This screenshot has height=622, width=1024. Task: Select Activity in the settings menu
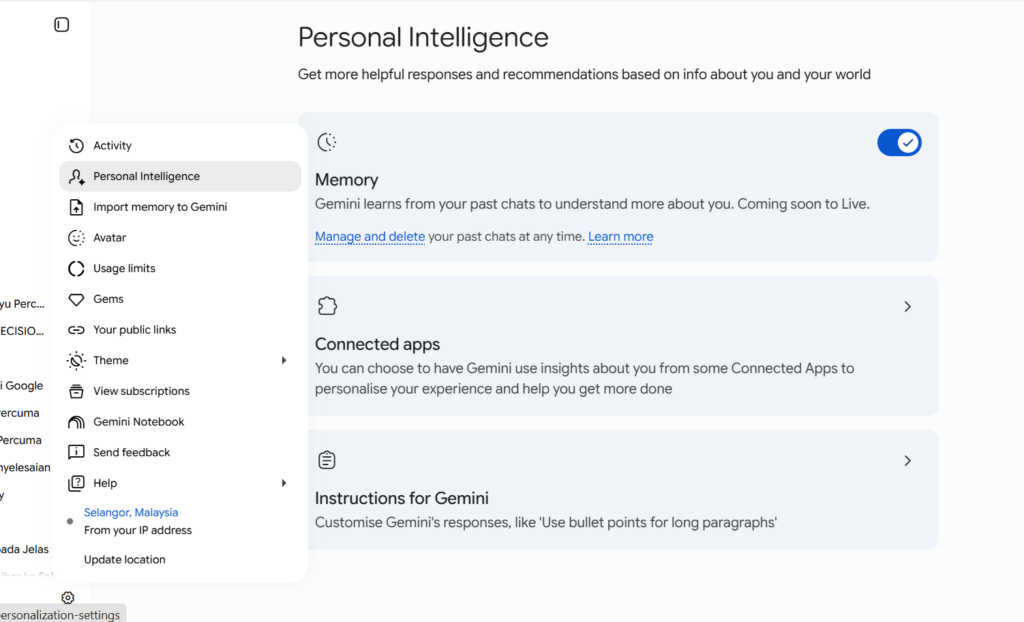[180, 146]
